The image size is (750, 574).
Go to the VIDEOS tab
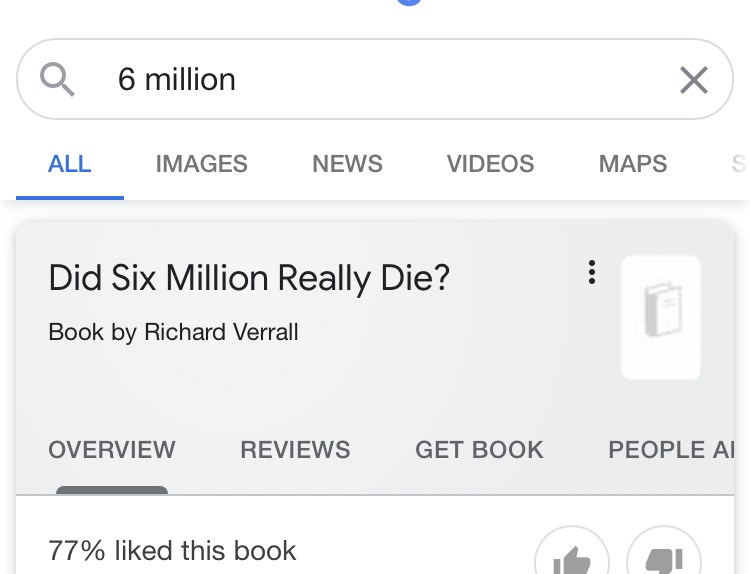pos(490,164)
